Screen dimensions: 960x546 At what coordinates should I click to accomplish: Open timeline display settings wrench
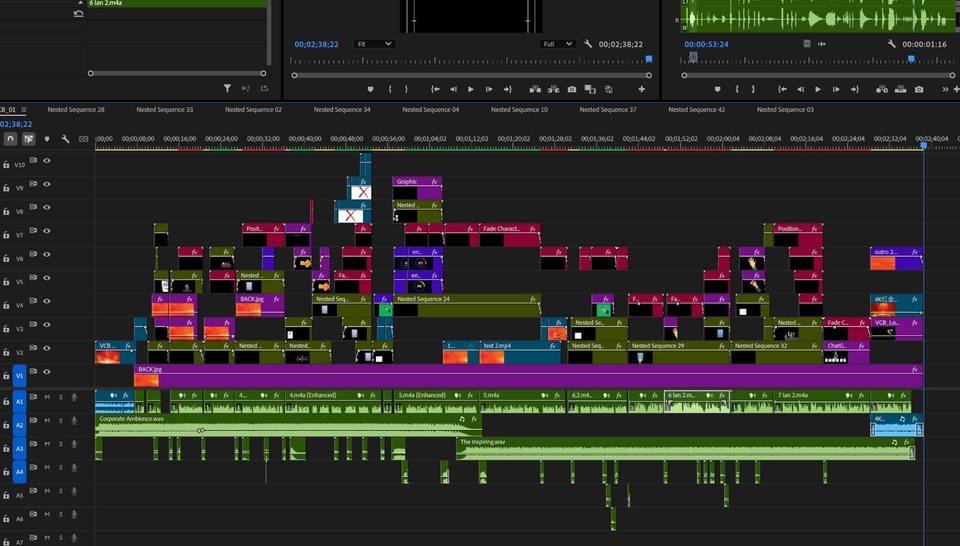[x=65, y=139]
